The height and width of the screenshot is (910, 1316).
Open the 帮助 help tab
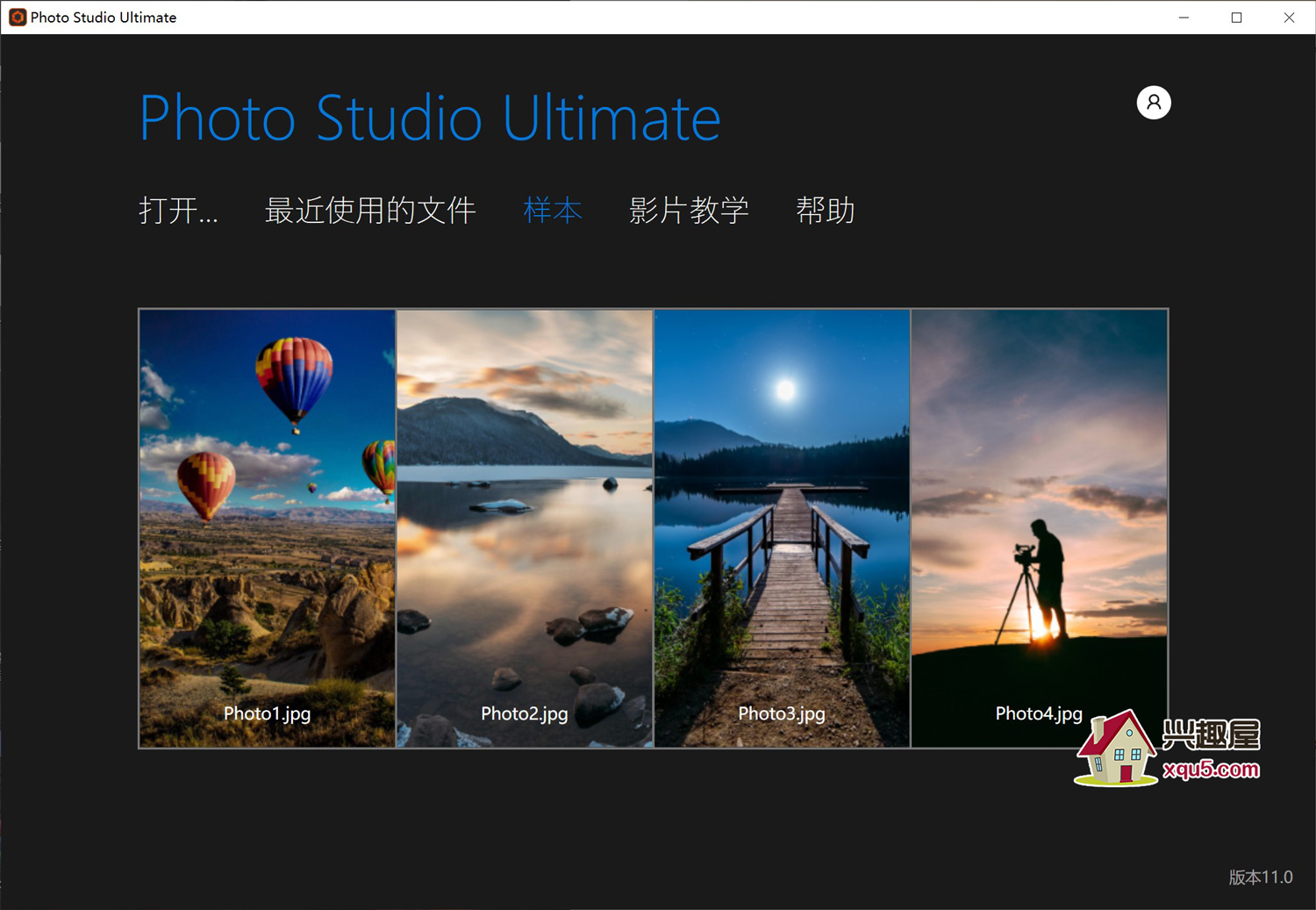click(x=825, y=211)
